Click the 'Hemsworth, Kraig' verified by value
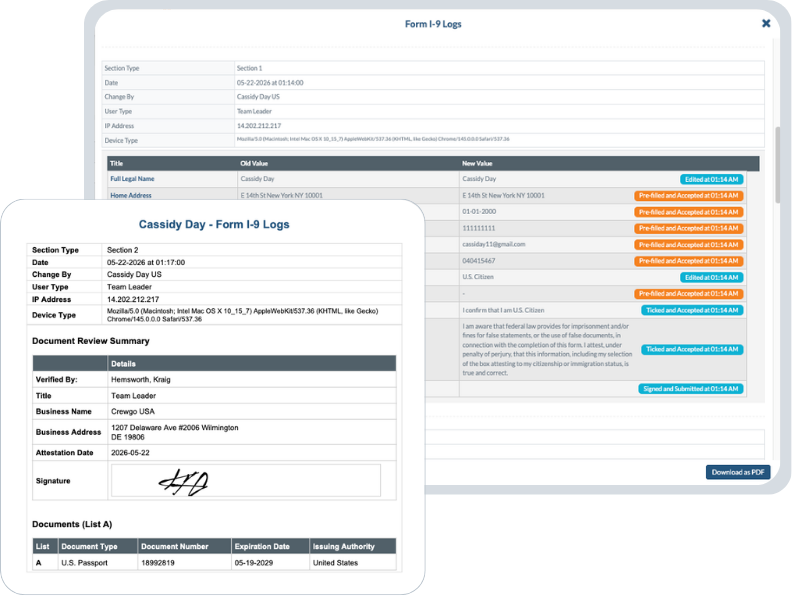This screenshot has width=793, height=596. pyautogui.click(x=141, y=379)
